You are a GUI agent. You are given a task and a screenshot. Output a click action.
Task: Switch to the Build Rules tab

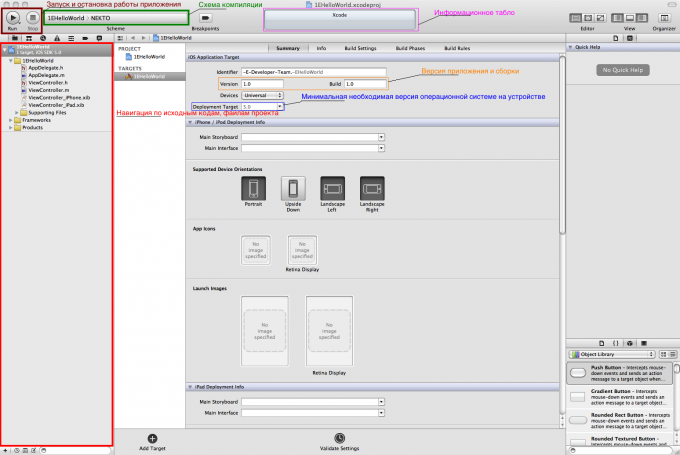click(x=457, y=48)
